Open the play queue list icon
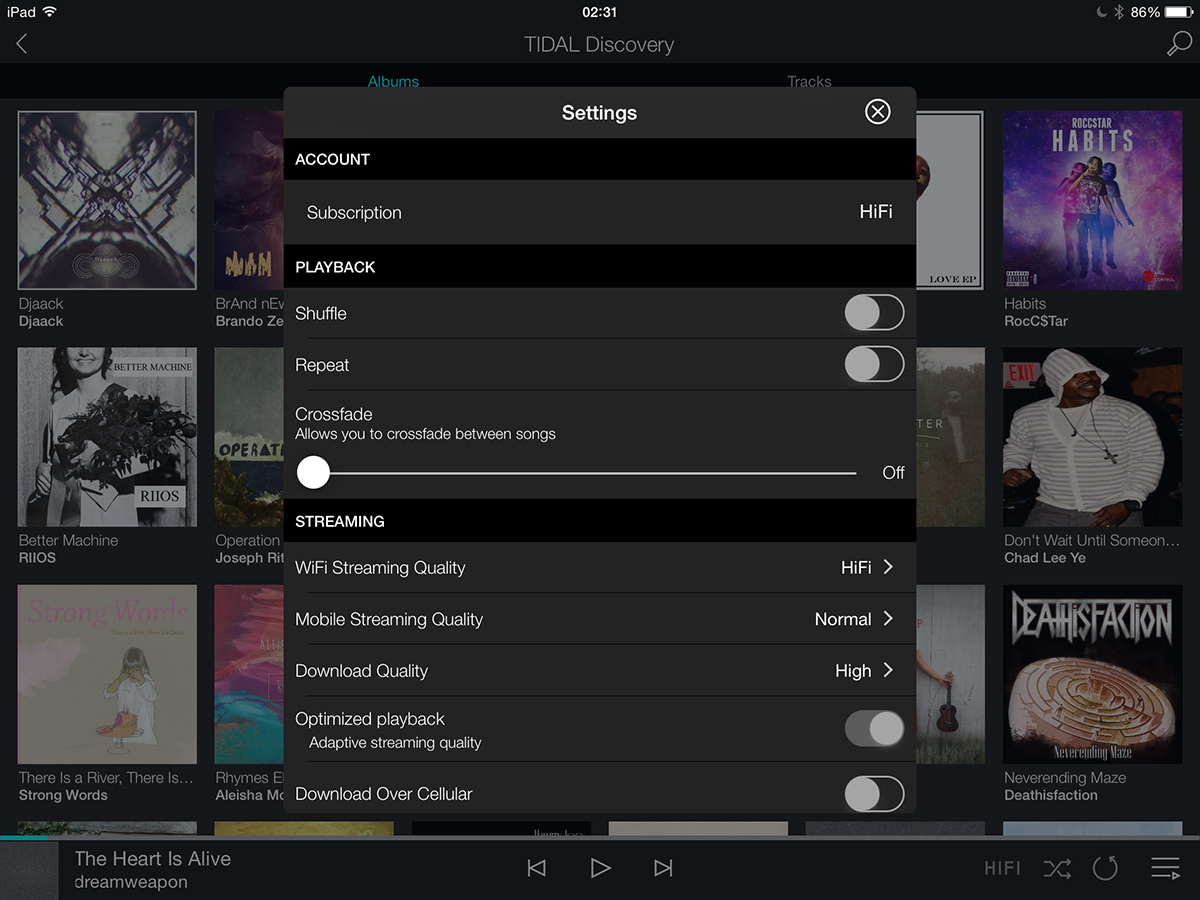Screen dimensions: 1200x900 tap(1165, 868)
